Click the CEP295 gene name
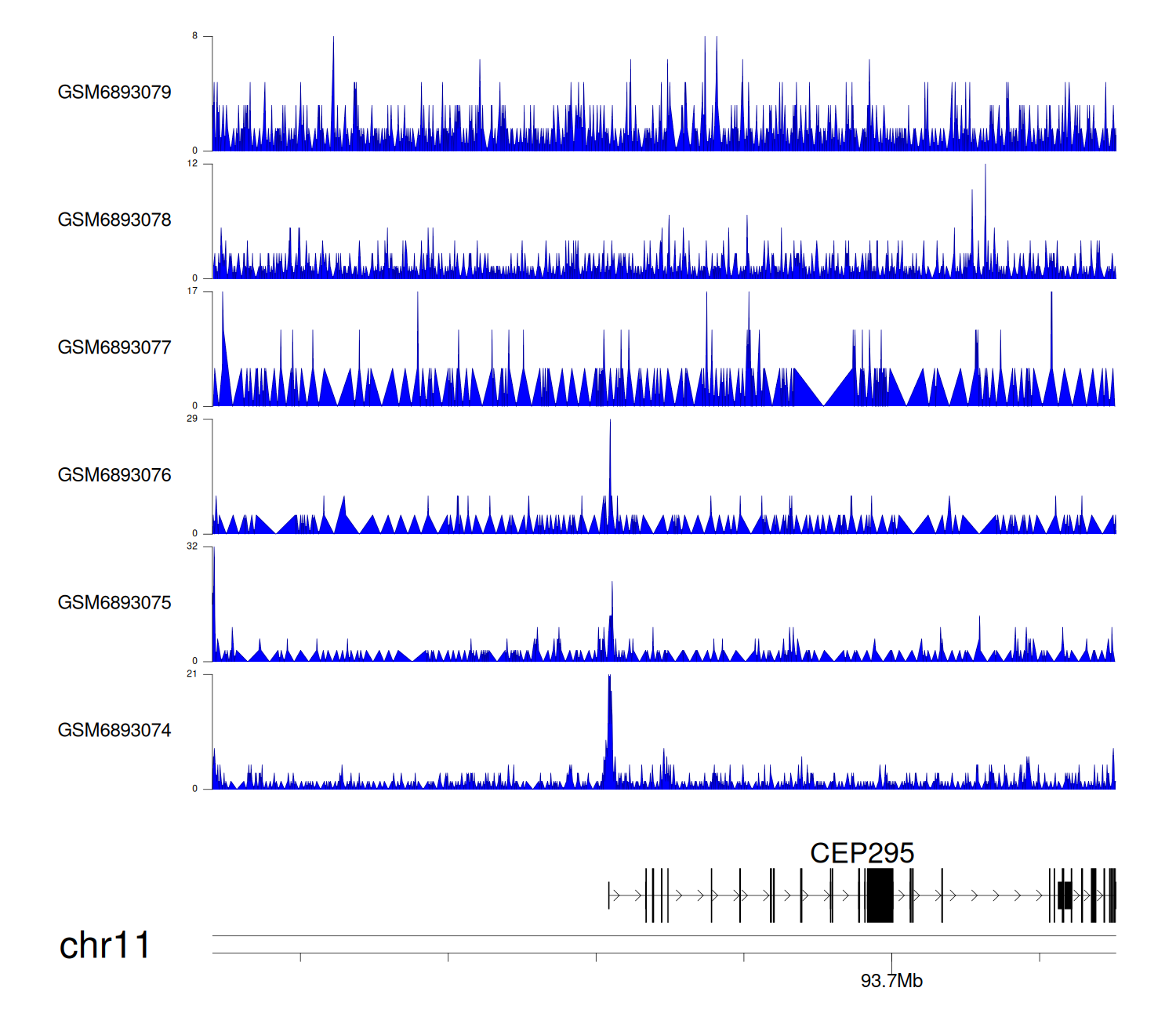 pyautogui.click(x=862, y=853)
